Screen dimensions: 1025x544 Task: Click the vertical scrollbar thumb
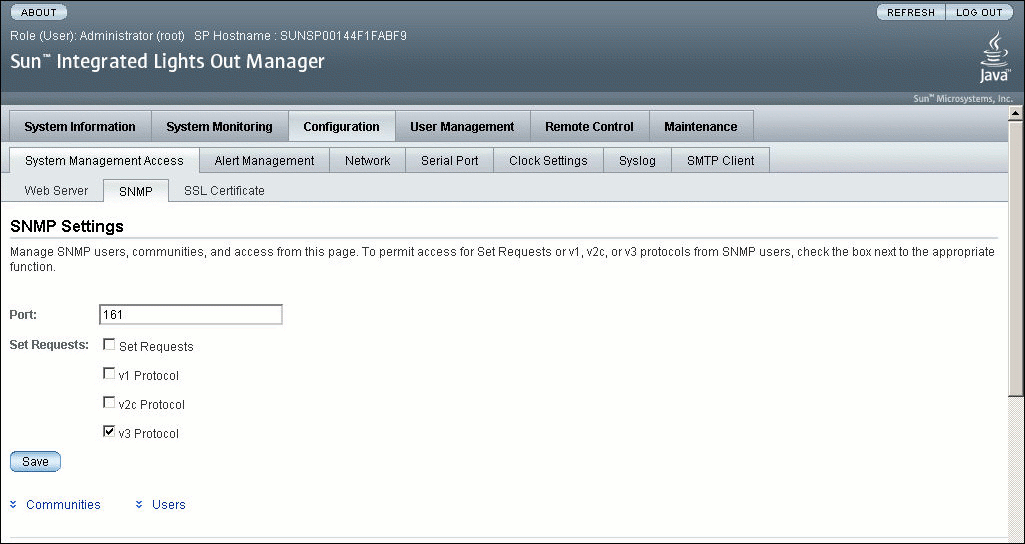[x=1016, y=258]
